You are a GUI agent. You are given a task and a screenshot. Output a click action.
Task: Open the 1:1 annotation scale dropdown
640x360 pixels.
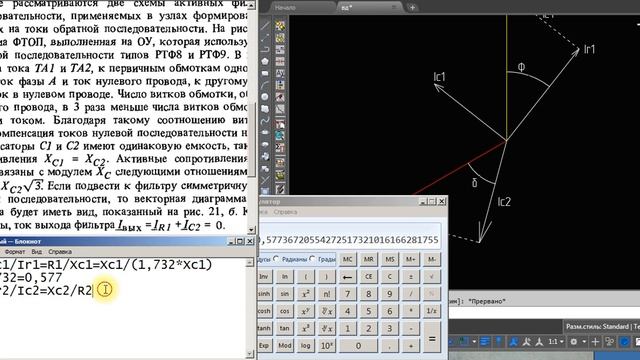pyautogui.click(x=556, y=342)
